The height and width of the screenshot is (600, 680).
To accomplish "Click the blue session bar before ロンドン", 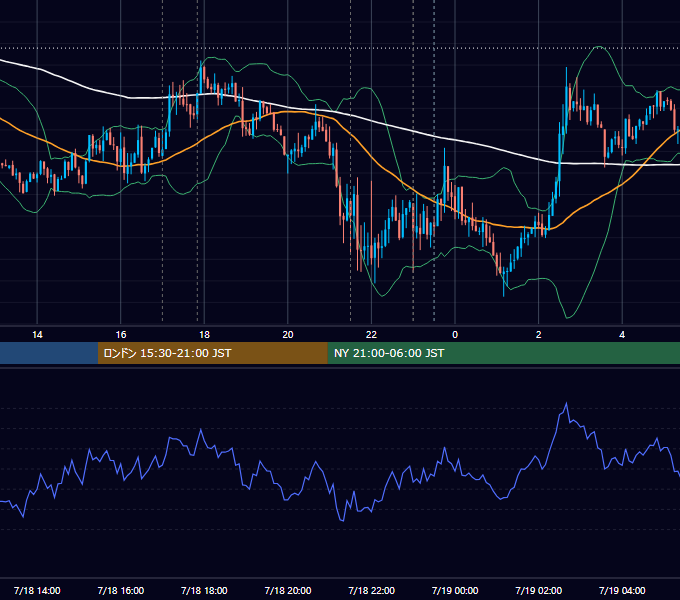I will 49,353.
